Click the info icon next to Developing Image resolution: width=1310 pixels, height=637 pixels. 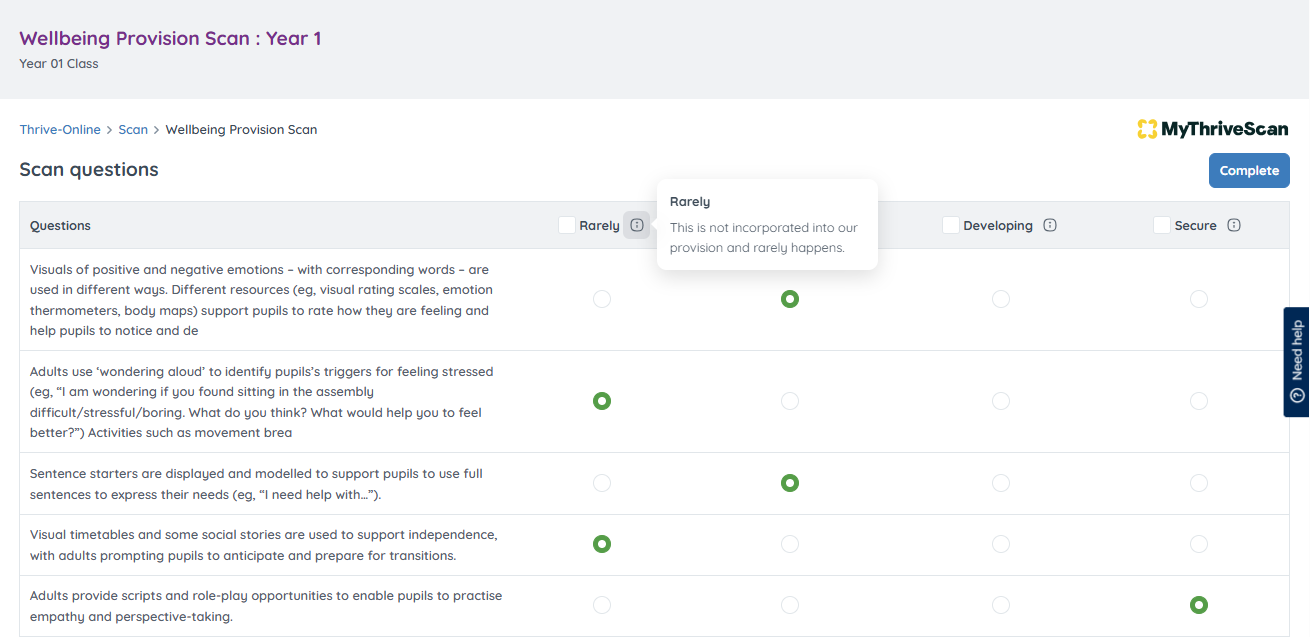(x=1049, y=225)
